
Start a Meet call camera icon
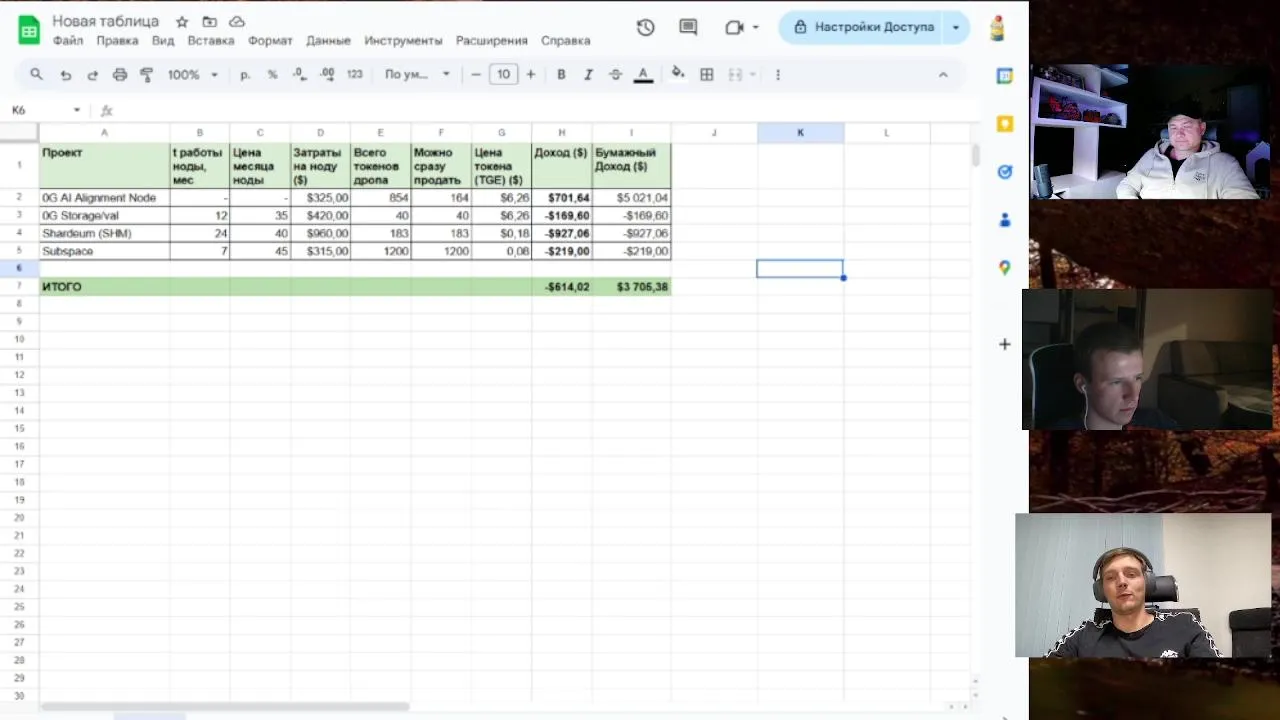[734, 28]
